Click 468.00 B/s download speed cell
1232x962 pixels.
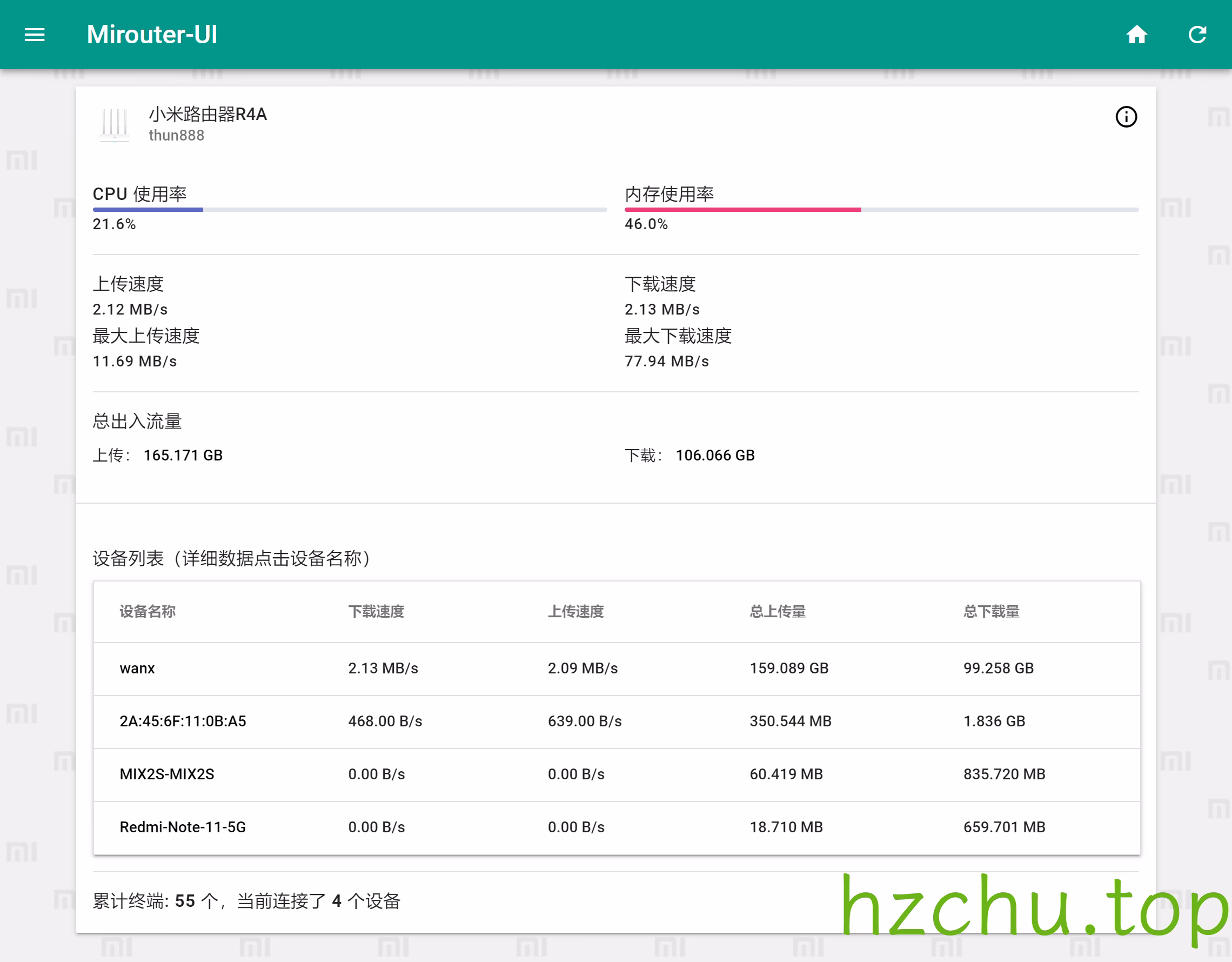coord(385,721)
